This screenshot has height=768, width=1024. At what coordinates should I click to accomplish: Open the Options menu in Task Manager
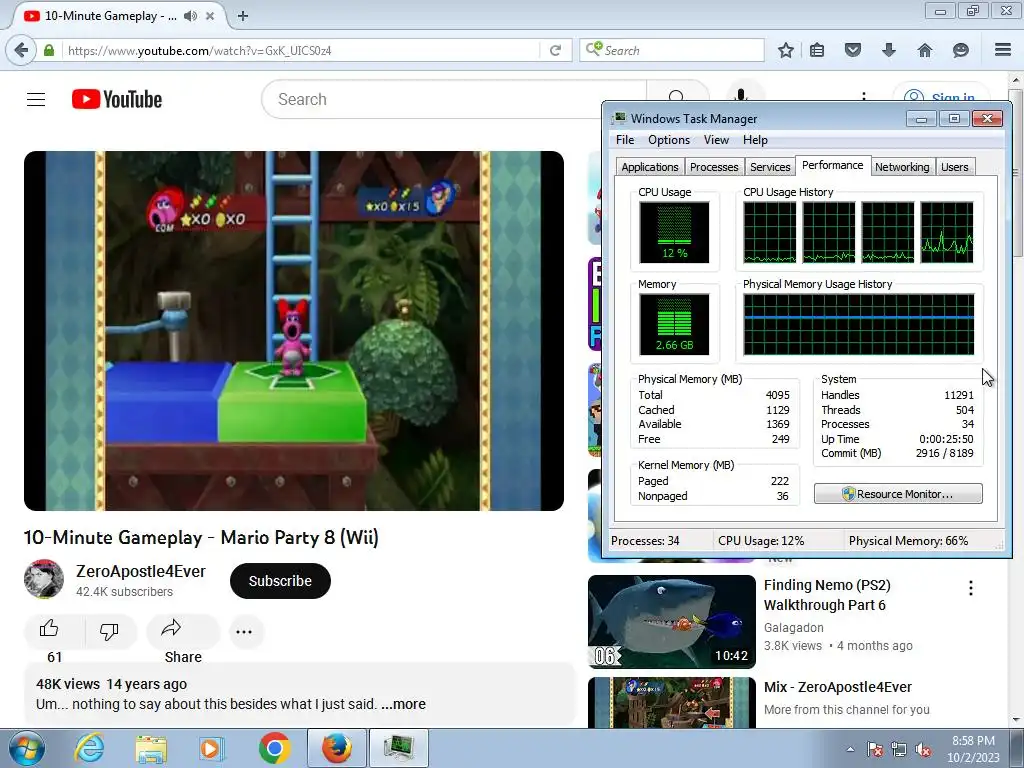669,140
